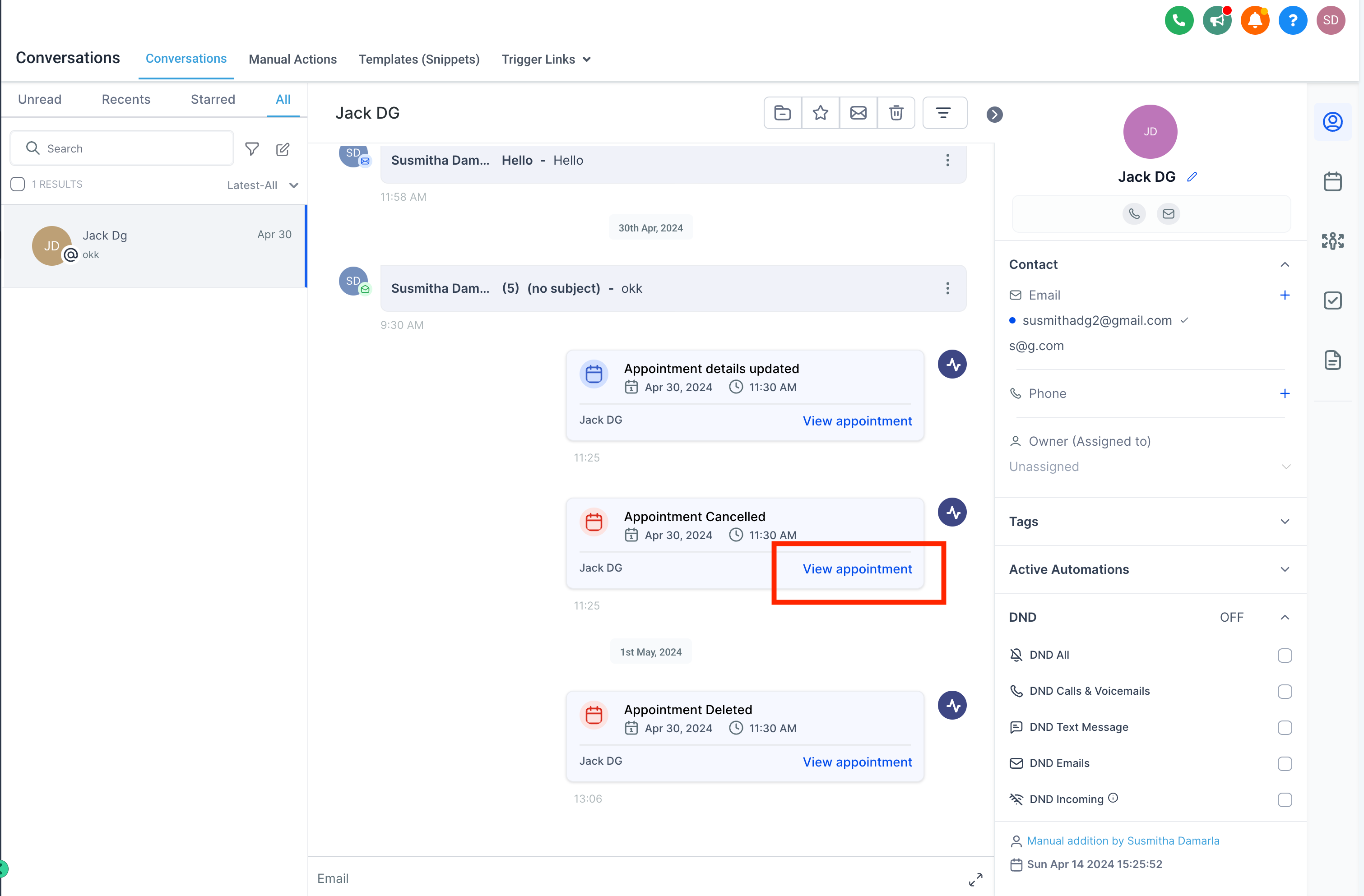Enable the DND All checkbox

pyautogui.click(x=1285, y=655)
